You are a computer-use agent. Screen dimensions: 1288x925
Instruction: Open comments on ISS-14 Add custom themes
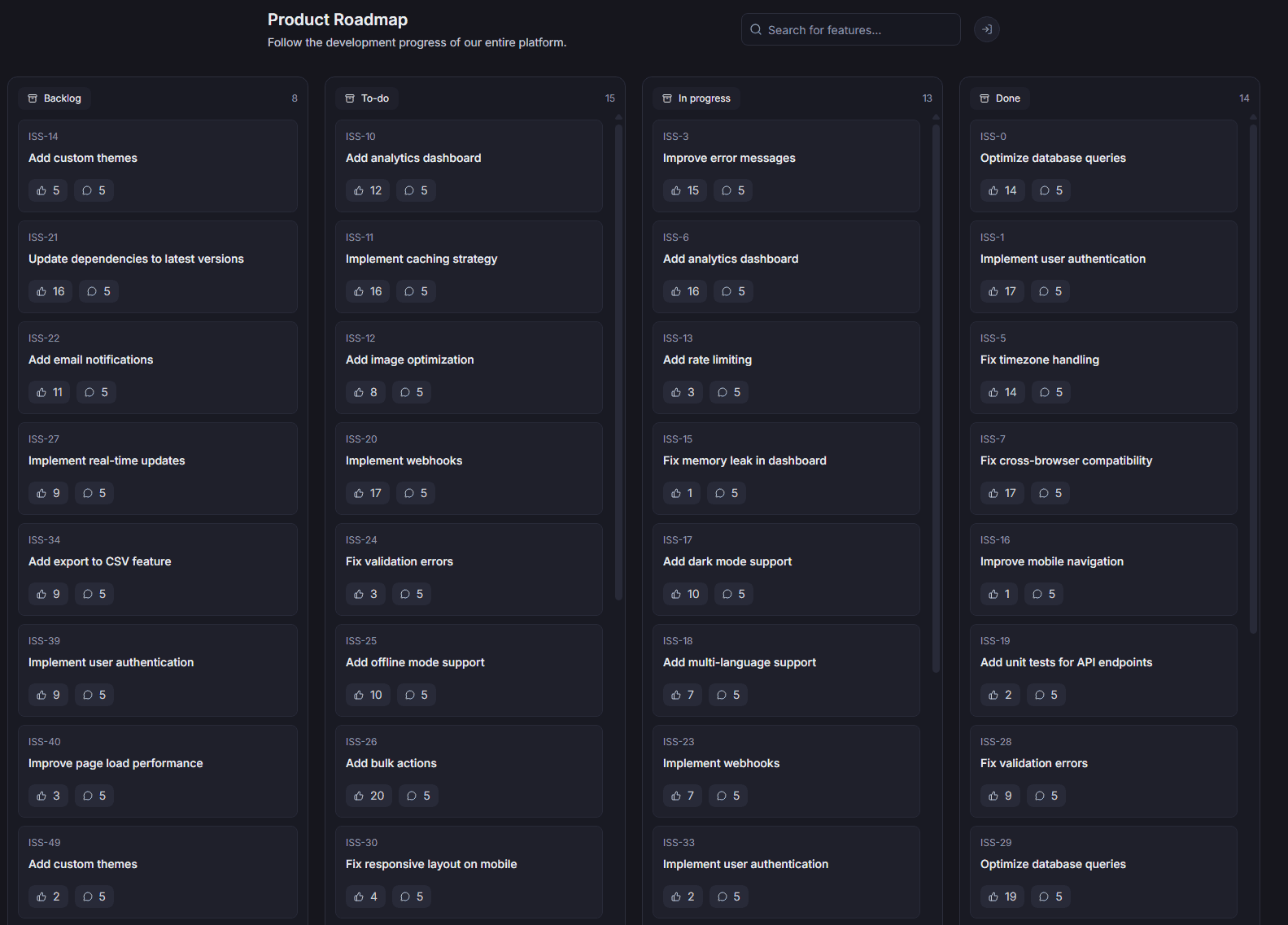[94, 190]
